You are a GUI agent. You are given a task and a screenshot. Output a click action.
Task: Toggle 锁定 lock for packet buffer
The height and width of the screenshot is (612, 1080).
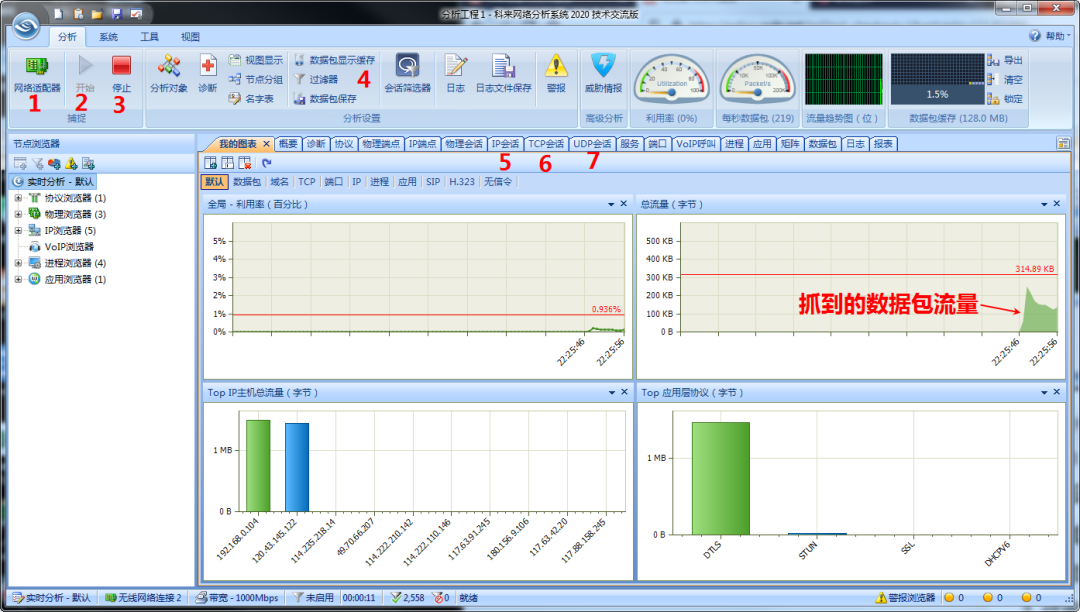[x=1006, y=99]
